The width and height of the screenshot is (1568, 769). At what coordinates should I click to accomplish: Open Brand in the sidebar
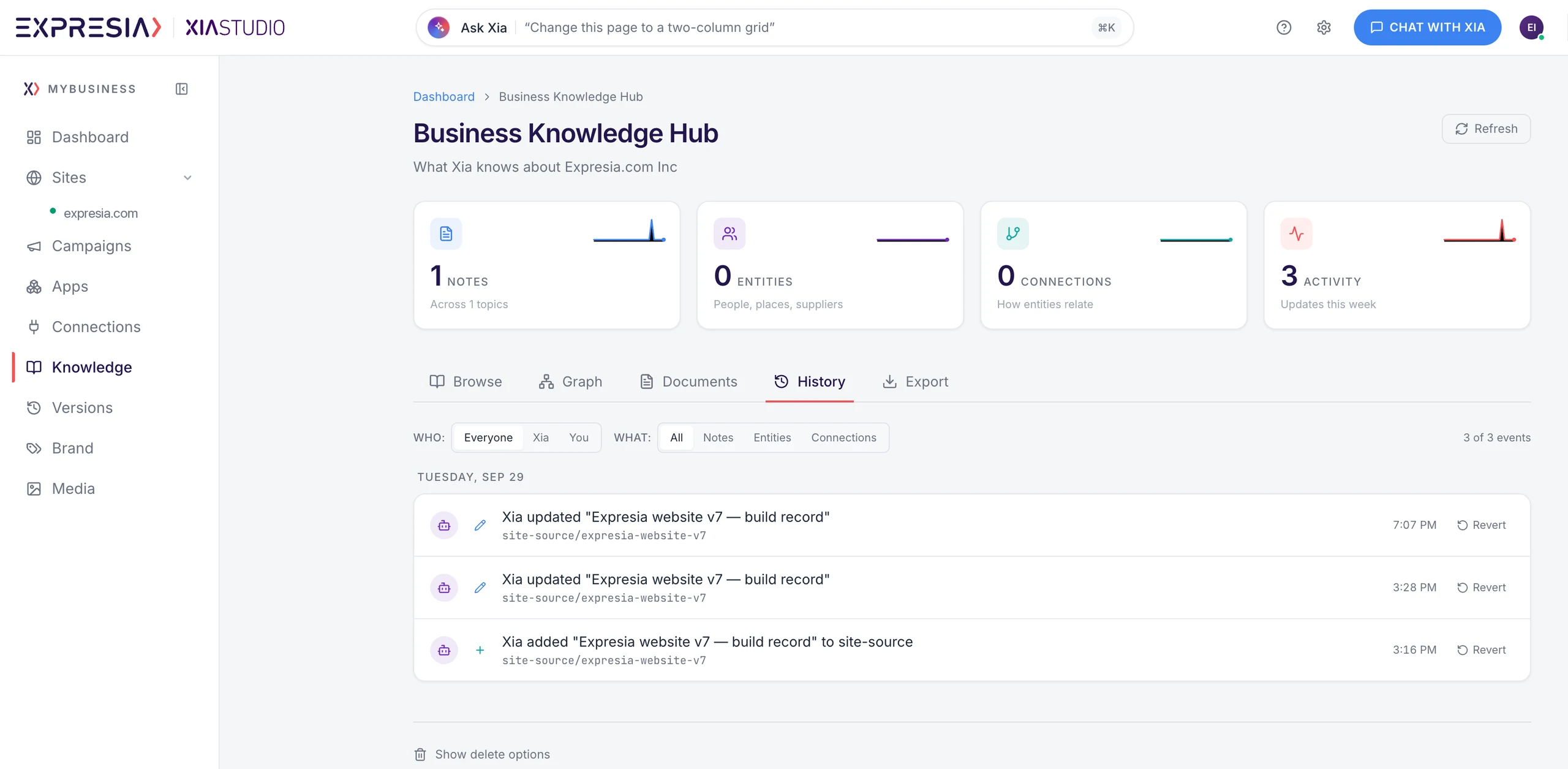point(72,449)
